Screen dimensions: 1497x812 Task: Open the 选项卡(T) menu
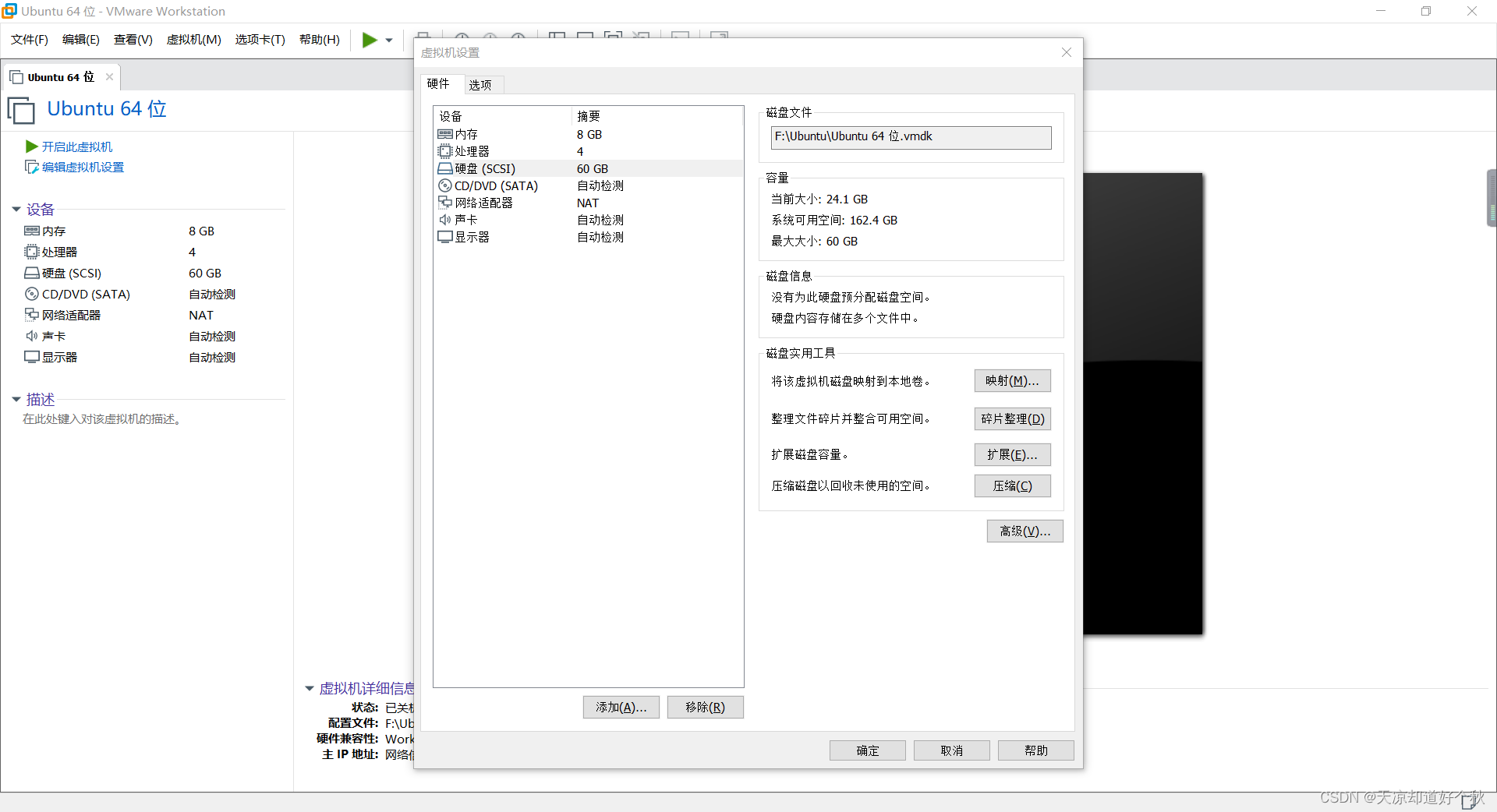(x=260, y=40)
